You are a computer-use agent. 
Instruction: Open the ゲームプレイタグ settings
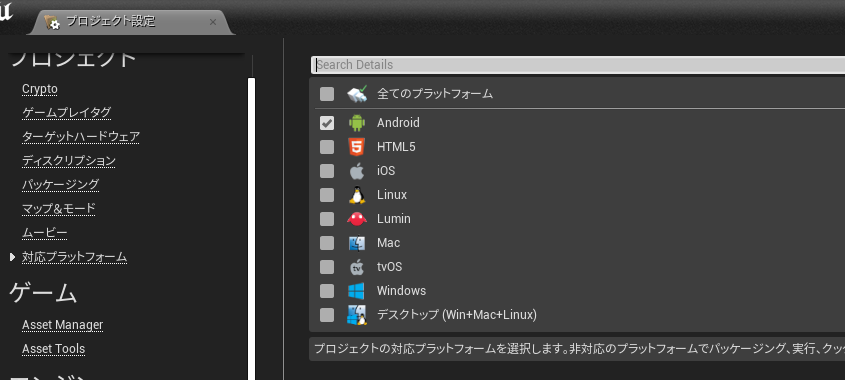67,113
